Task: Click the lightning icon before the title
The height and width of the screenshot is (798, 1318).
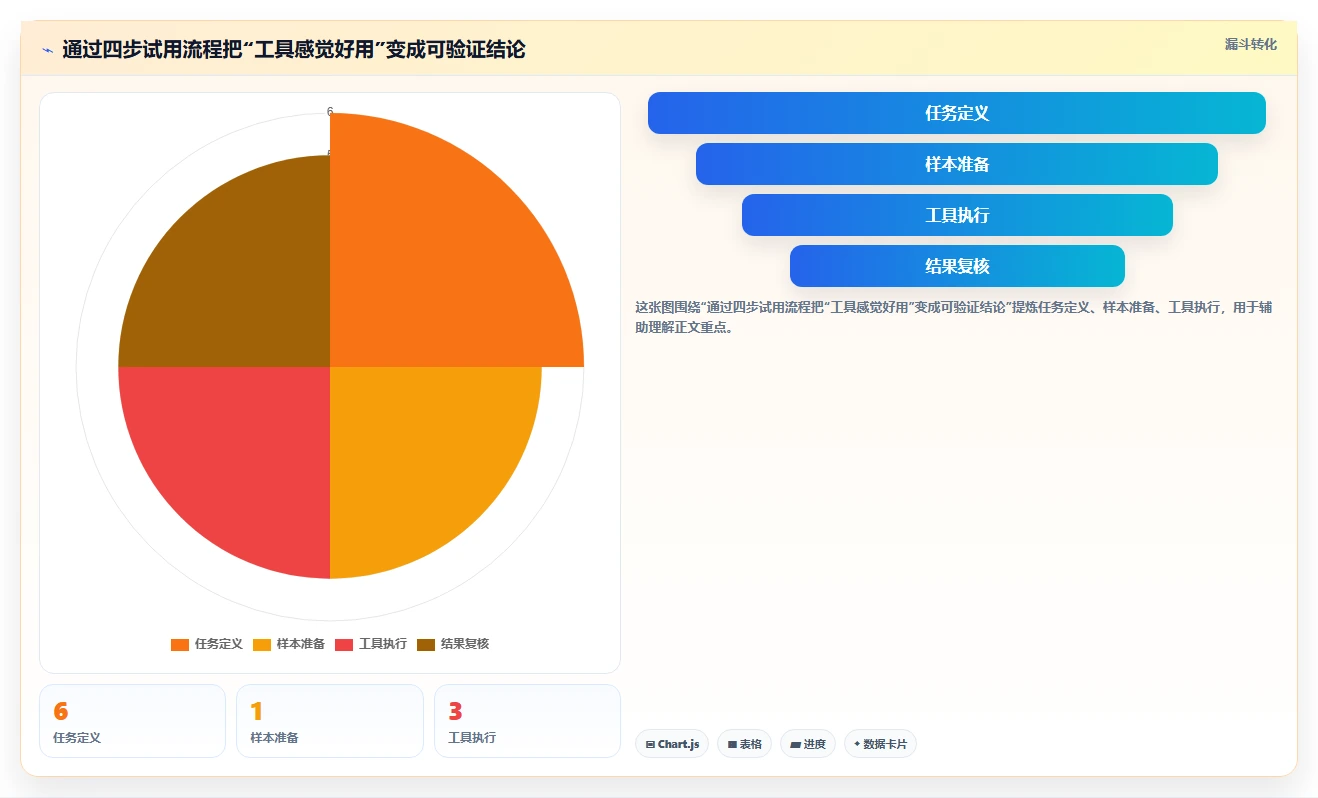Action: pyautogui.click(x=47, y=50)
